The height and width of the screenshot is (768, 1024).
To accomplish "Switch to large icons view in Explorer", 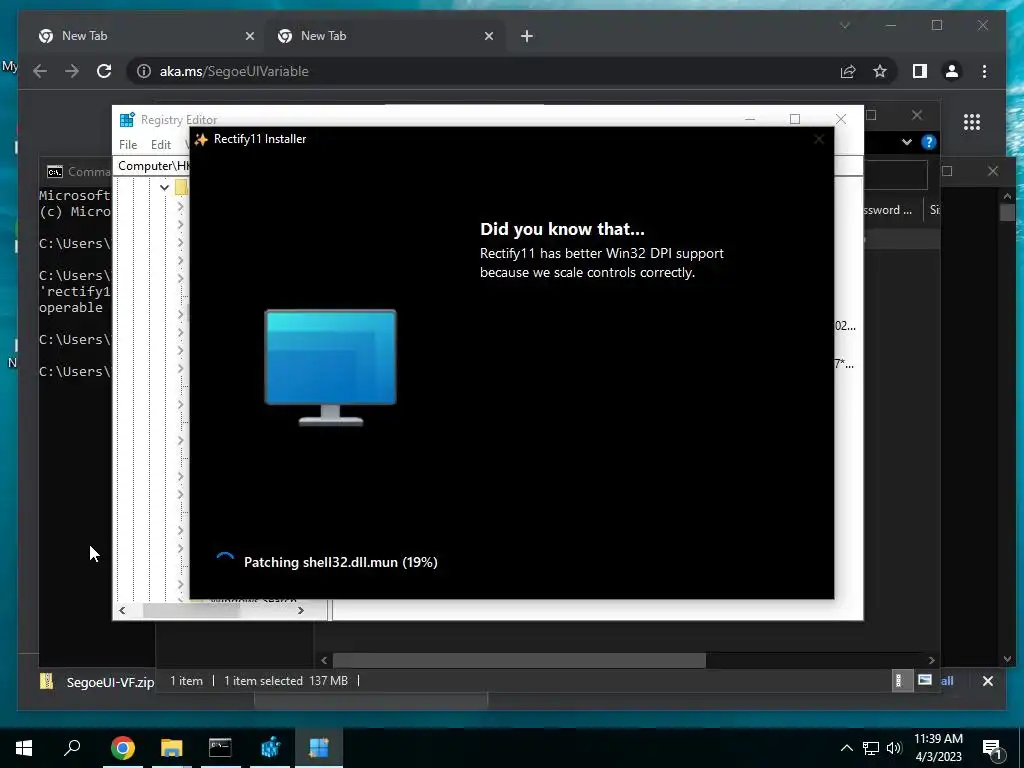I will click(925, 680).
